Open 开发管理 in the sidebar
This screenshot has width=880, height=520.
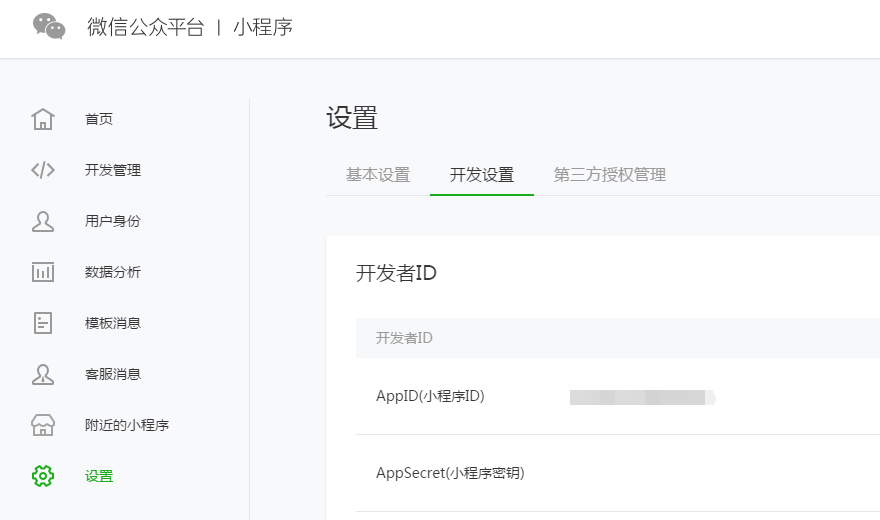pyautogui.click(x=113, y=170)
